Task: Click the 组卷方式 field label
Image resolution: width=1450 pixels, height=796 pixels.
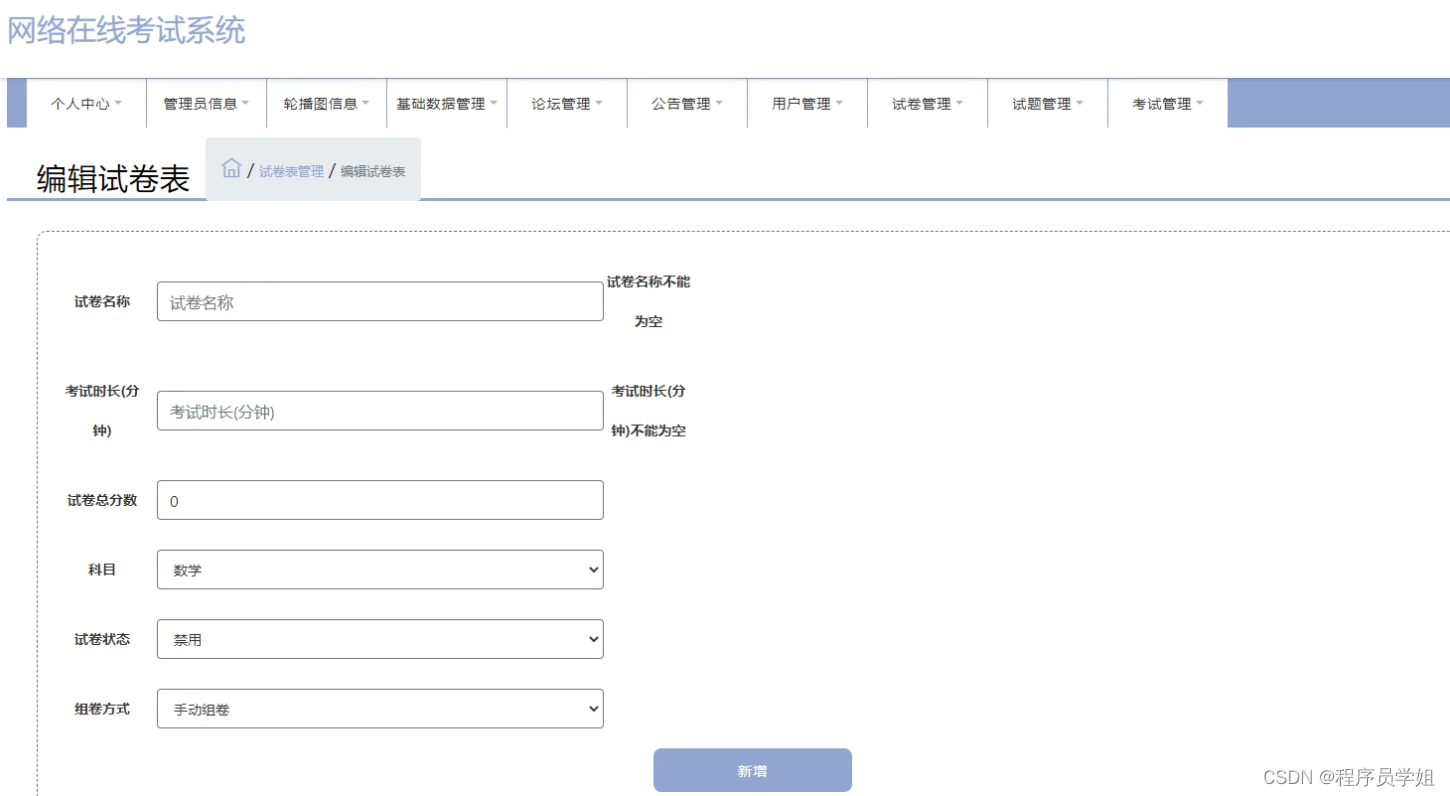Action: [102, 709]
